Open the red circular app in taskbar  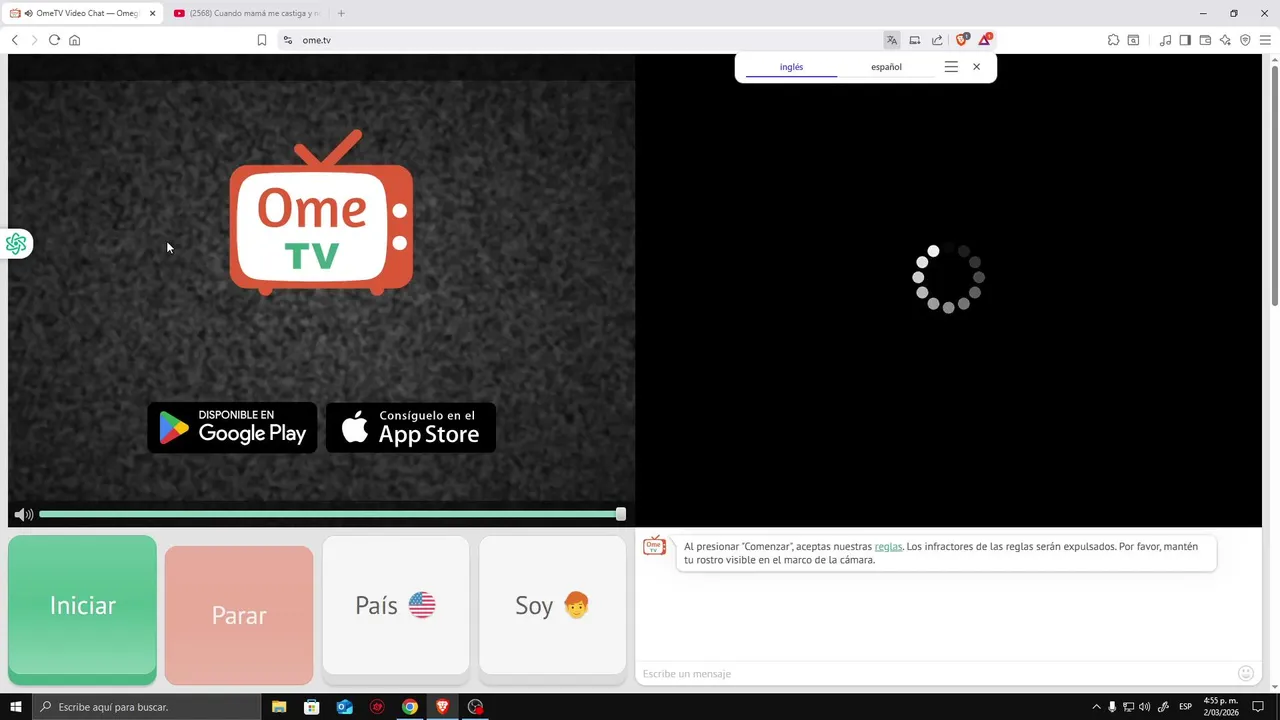point(377,707)
